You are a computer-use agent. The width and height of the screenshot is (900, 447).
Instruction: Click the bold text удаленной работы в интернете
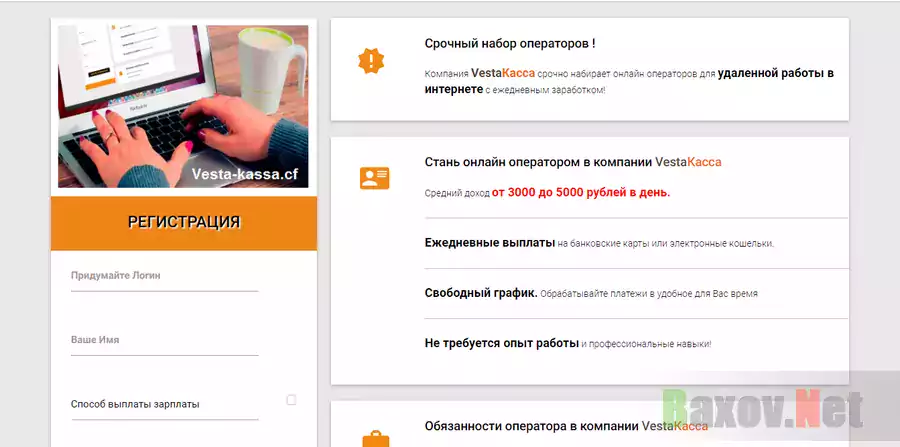[x=629, y=81]
